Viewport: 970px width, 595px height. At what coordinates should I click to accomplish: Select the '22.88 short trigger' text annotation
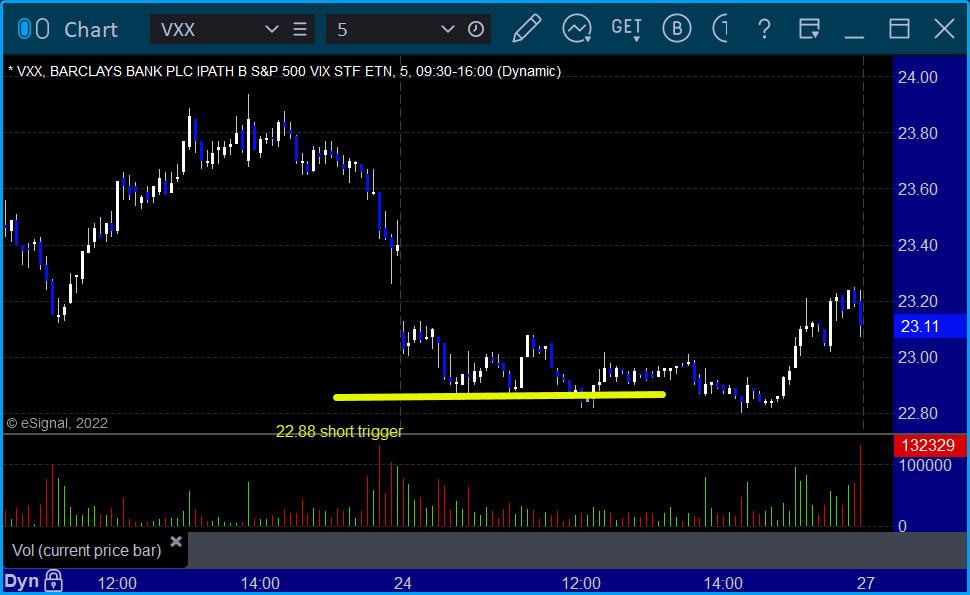pyautogui.click(x=339, y=431)
